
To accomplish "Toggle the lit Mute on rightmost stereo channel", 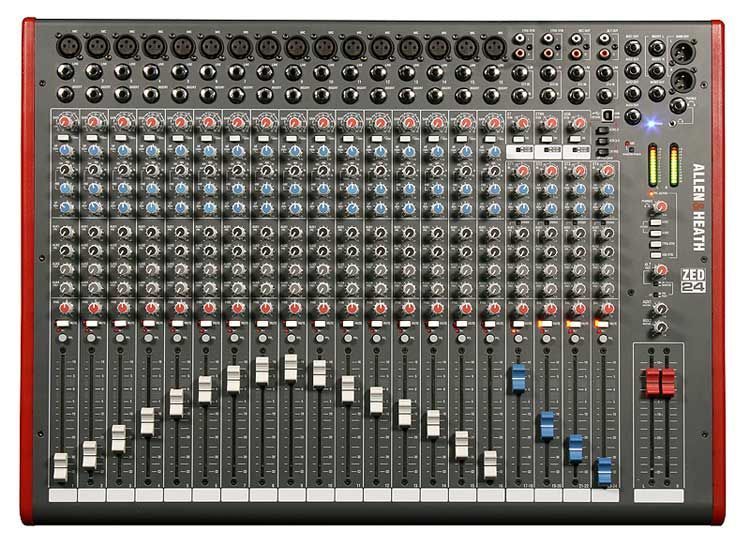I will pyautogui.click(x=601, y=324).
